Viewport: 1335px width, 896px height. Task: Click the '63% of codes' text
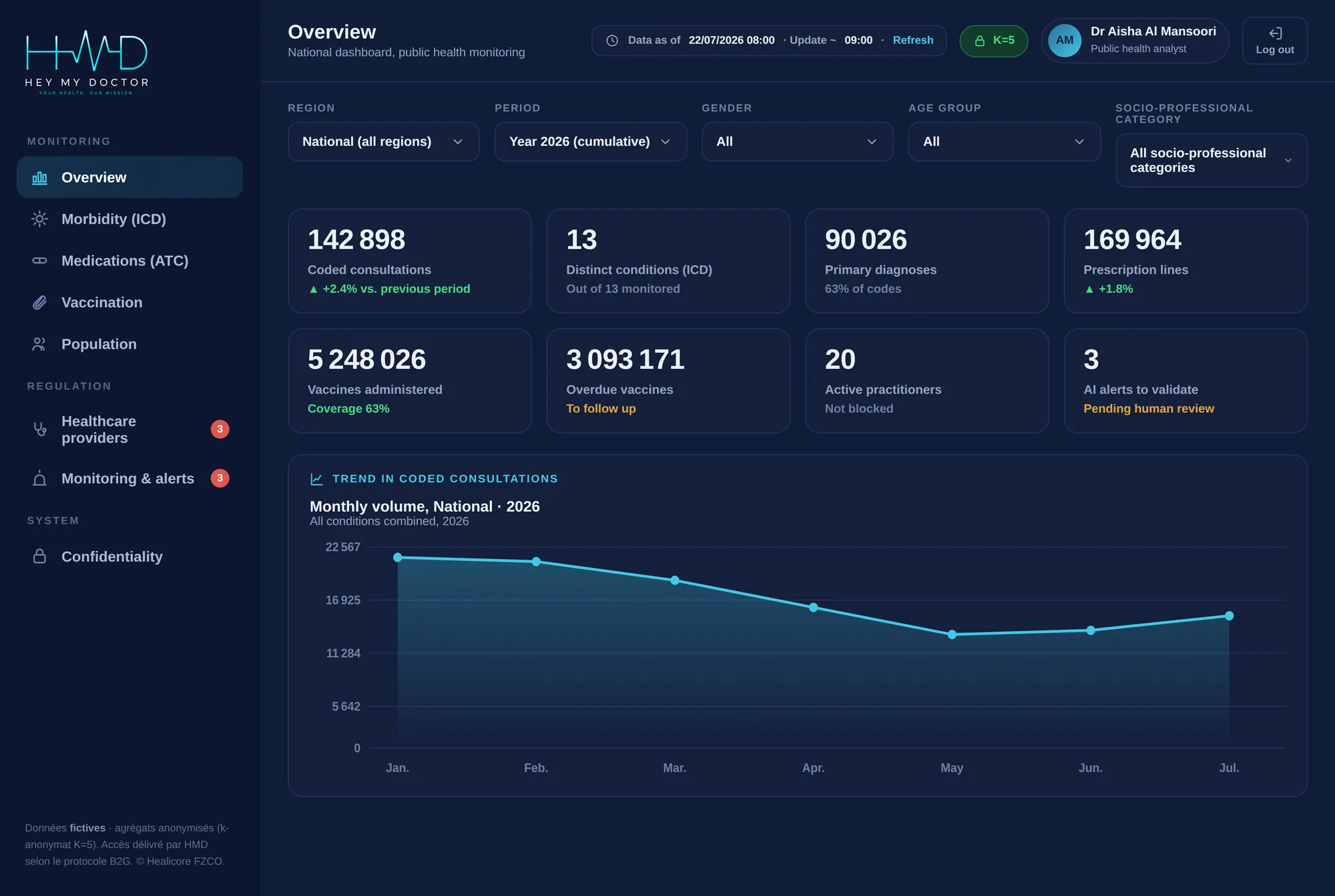tap(863, 289)
